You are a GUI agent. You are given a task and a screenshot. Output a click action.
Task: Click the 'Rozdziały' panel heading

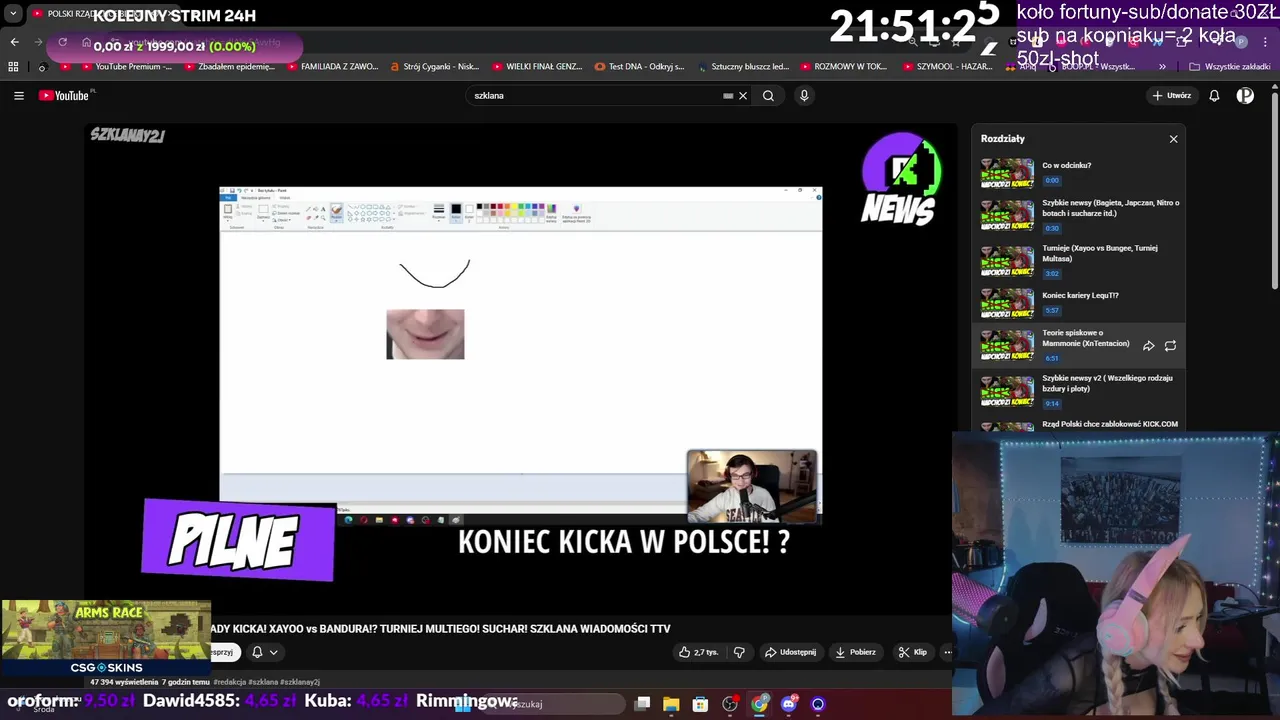coord(1003,139)
